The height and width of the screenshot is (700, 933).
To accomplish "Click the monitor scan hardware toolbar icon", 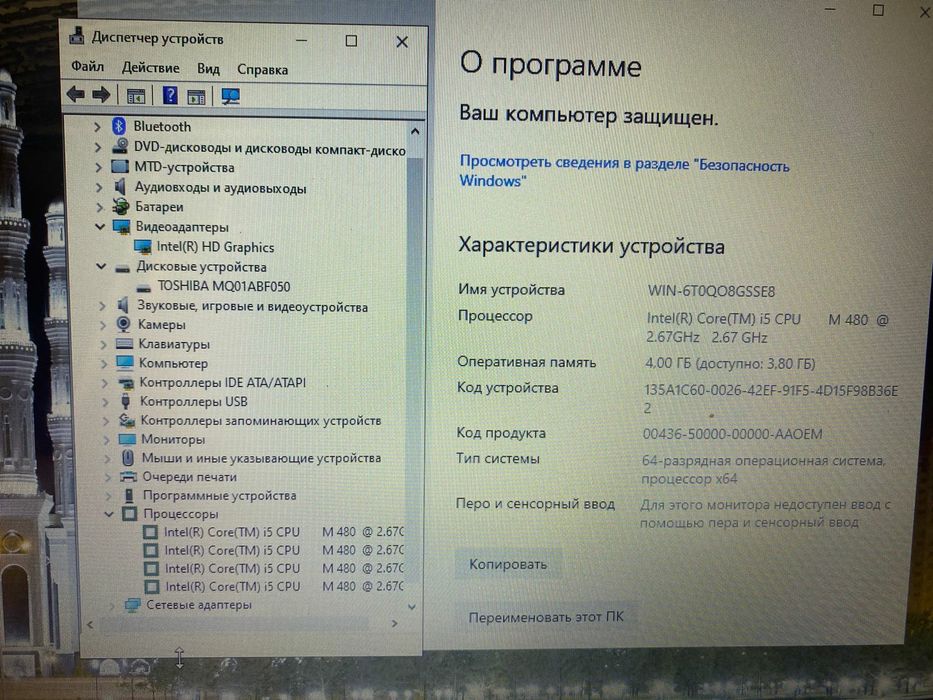I will pyautogui.click(x=230, y=96).
